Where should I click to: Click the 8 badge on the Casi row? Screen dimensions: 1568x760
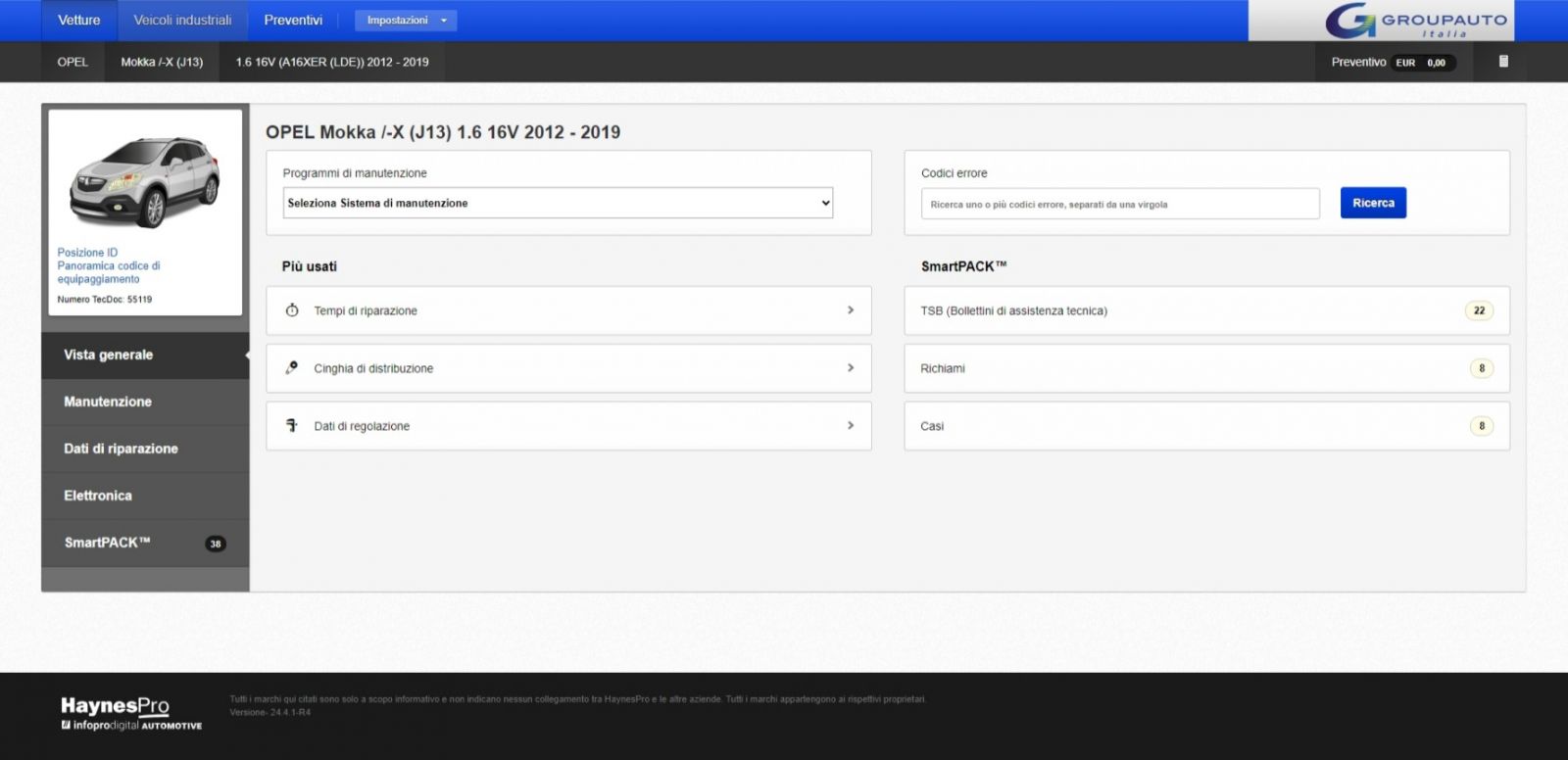coord(1482,426)
